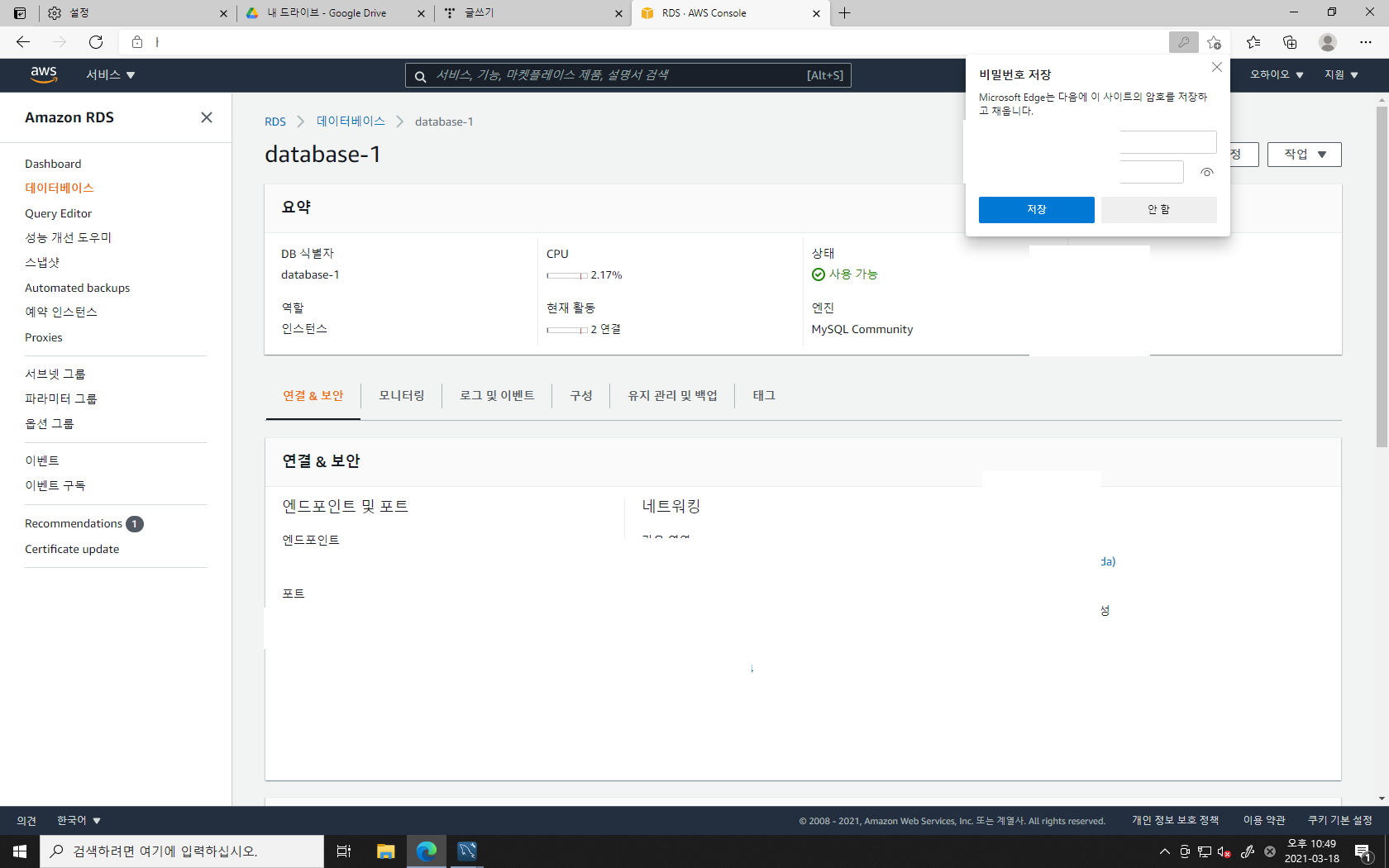Switch to the 모니터링 tab
The width and height of the screenshot is (1389, 868).
click(402, 396)
